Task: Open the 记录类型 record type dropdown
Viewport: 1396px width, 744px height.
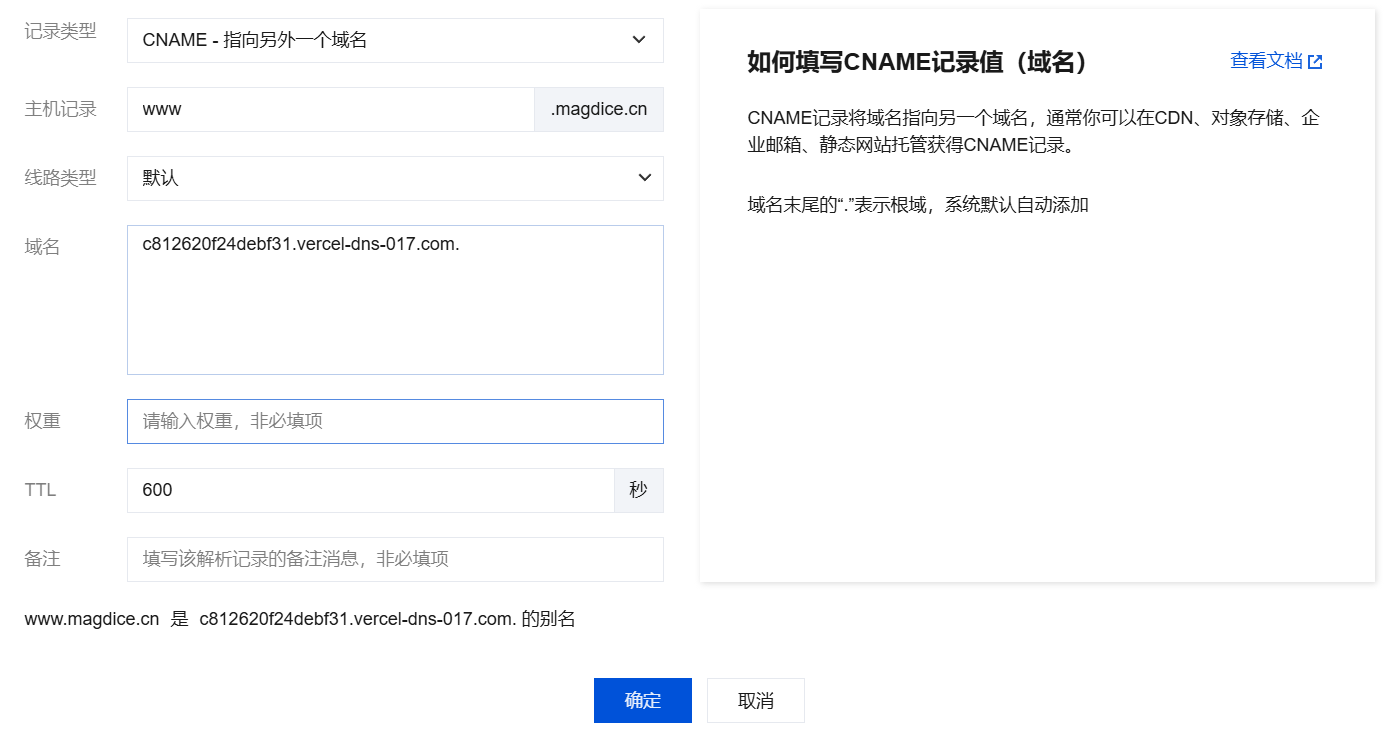Action: coord(395,40)
